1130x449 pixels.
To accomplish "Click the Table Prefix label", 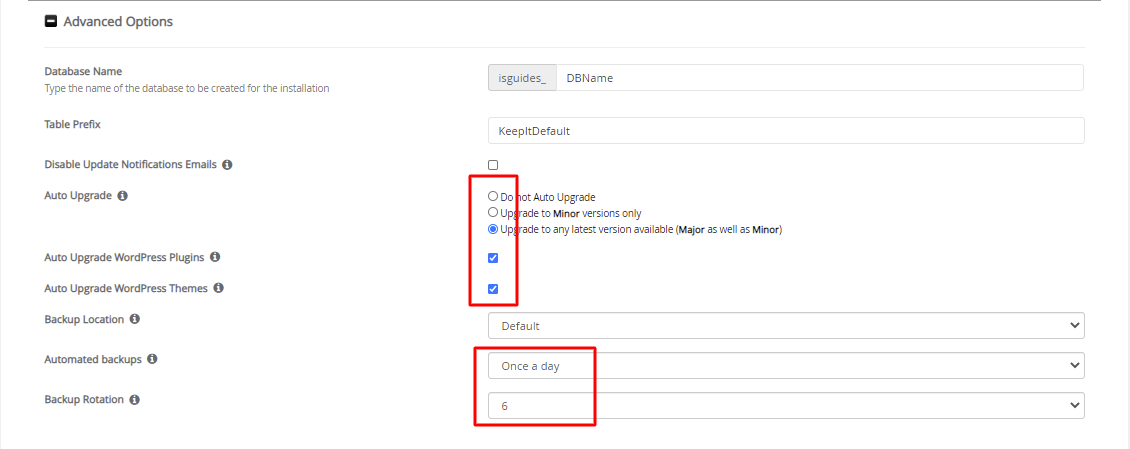I will (x=73, y=125).
